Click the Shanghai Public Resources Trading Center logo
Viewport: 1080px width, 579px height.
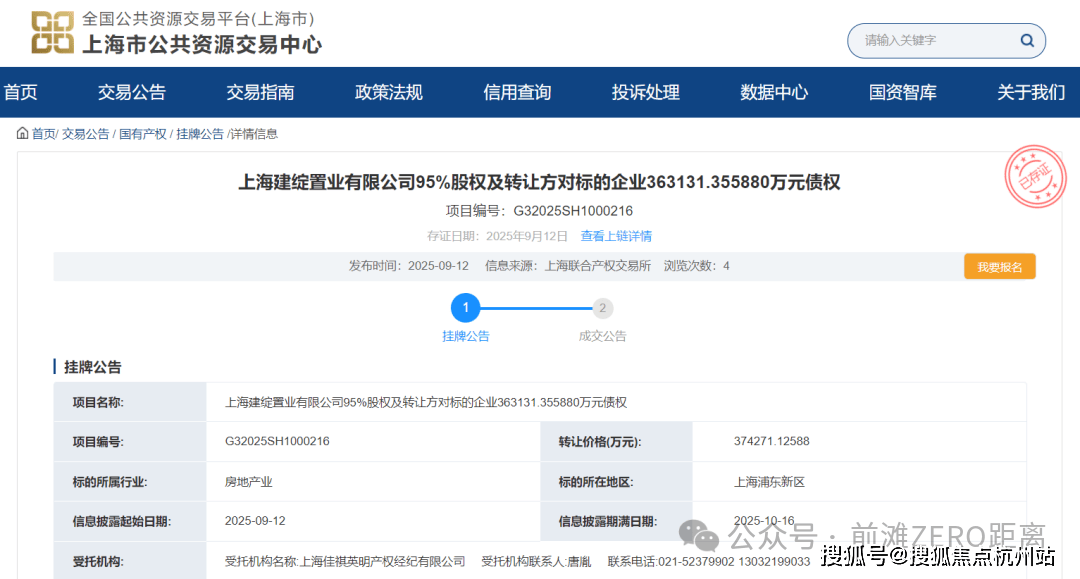(53, 33)
